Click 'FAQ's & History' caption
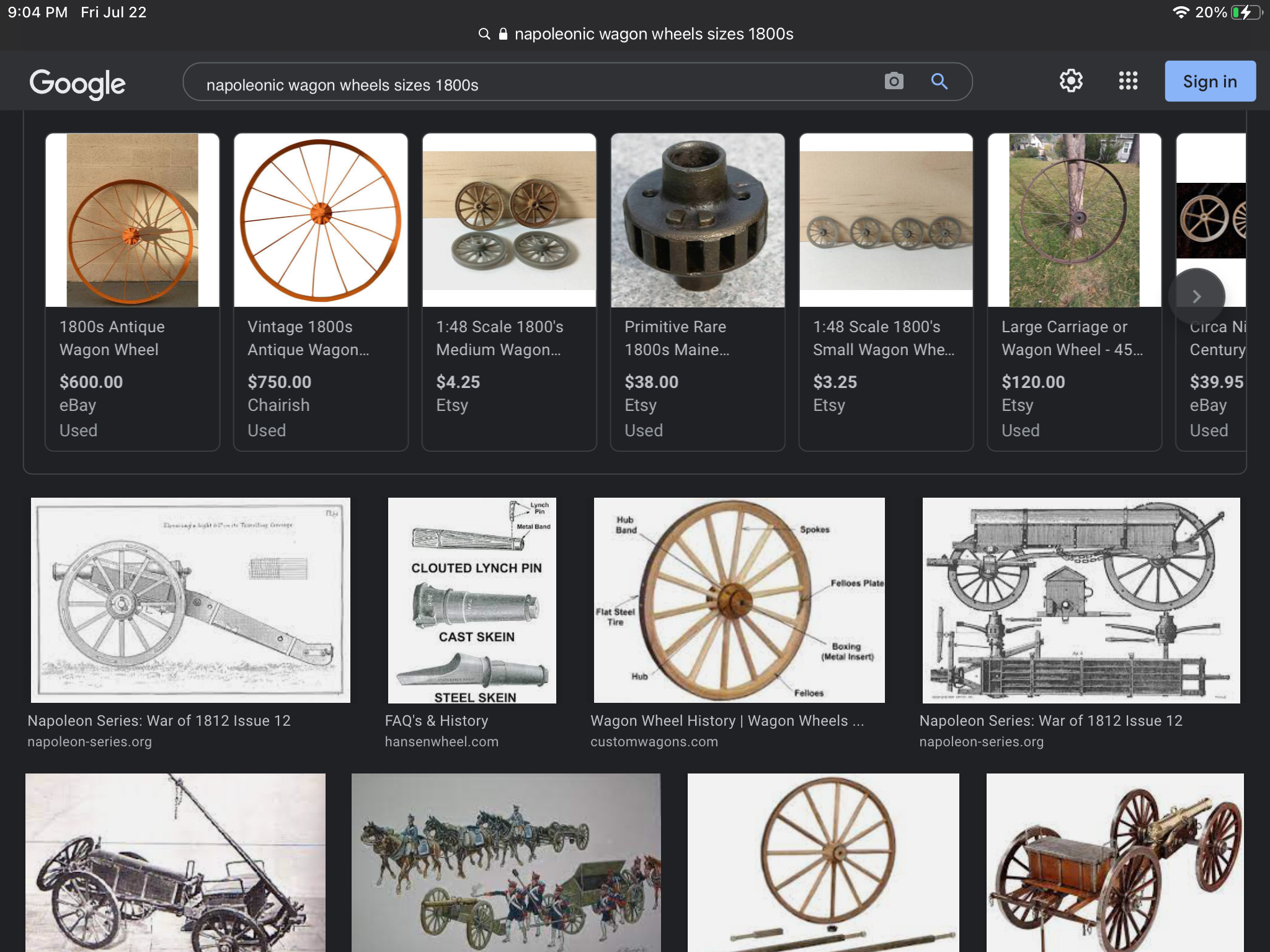This screenshot has height=952, width=1270. point(437,721)
